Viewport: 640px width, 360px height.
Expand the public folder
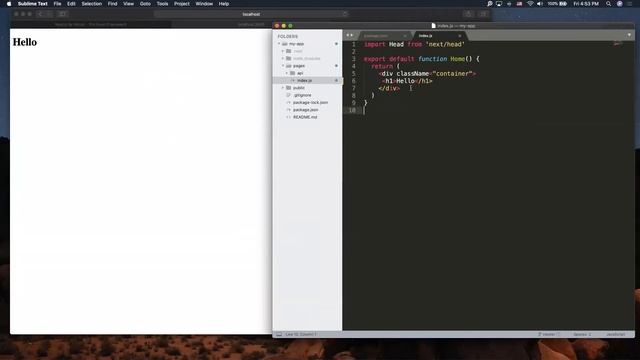click(283, 88)
